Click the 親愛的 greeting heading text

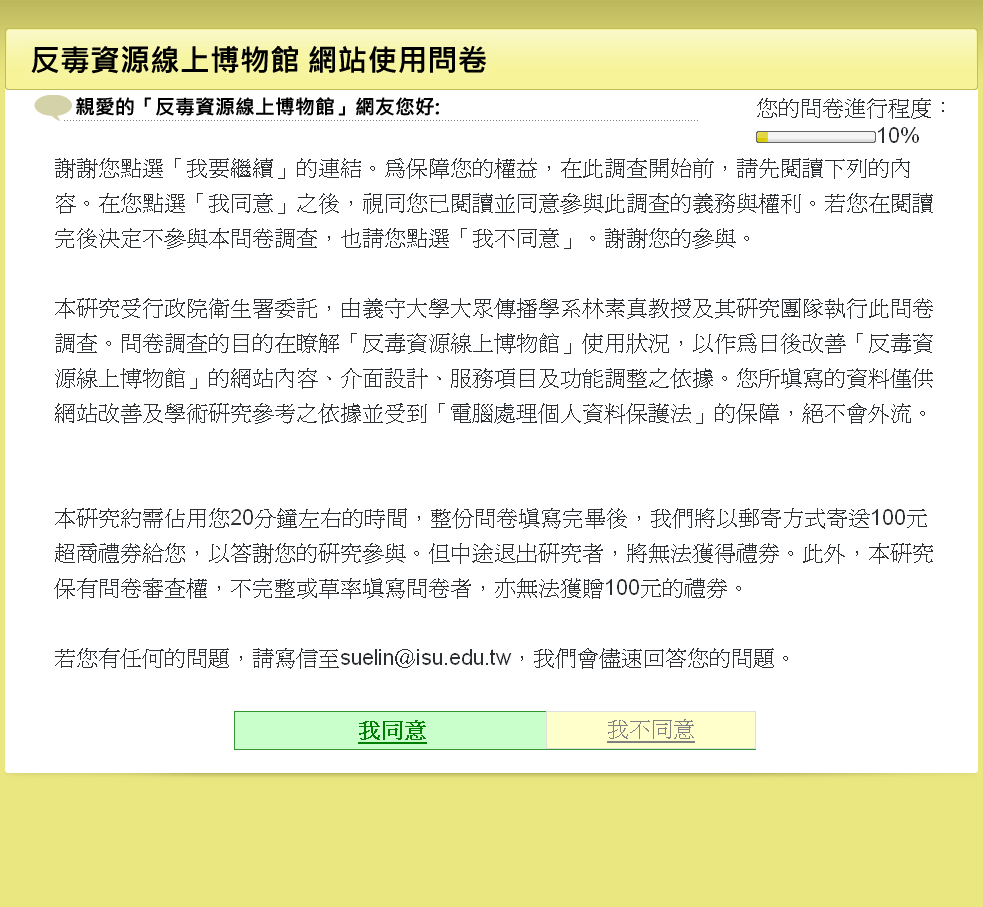click(x=257, y=107)
